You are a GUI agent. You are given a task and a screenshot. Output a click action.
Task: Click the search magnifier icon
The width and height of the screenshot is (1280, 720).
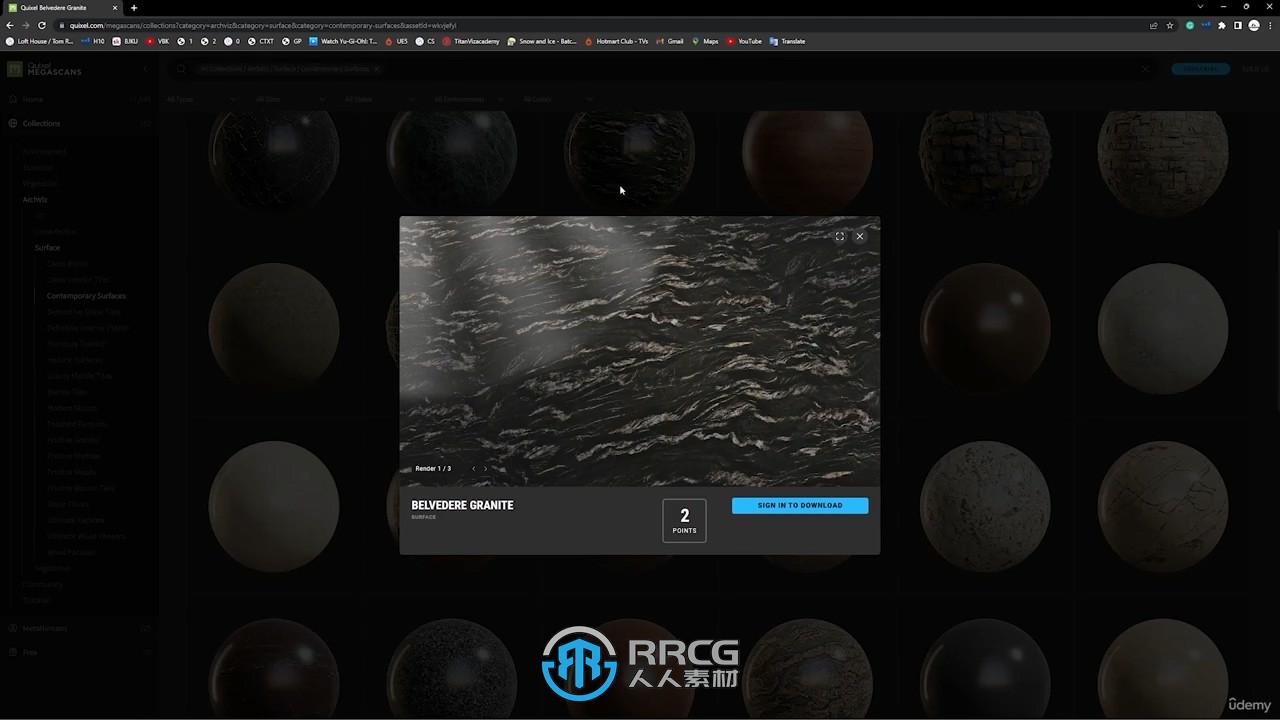coord(181,69)
